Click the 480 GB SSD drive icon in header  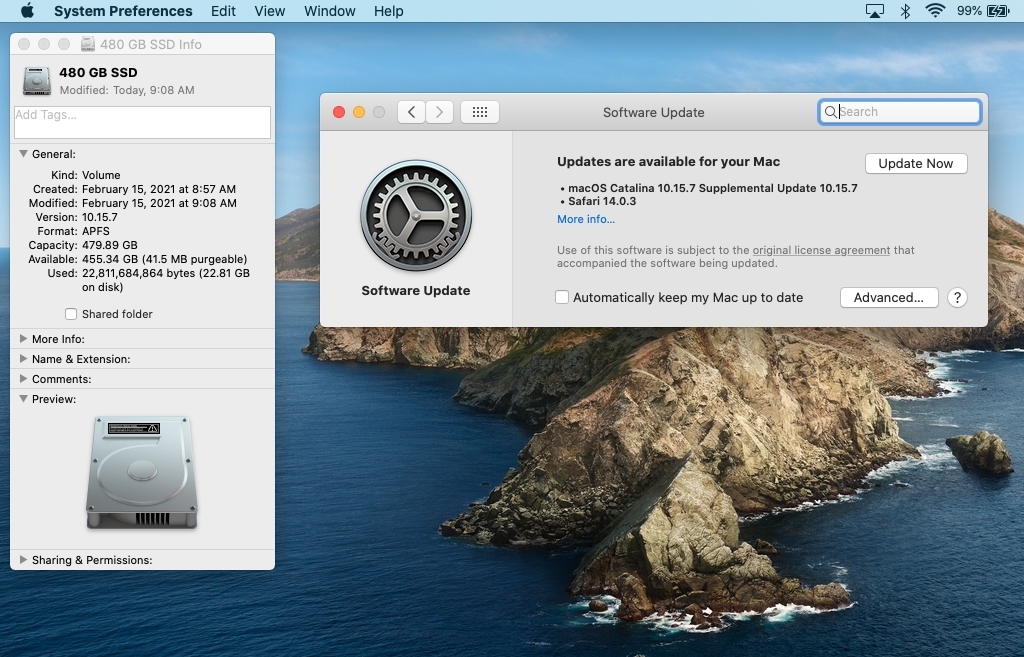click(37, 81)
